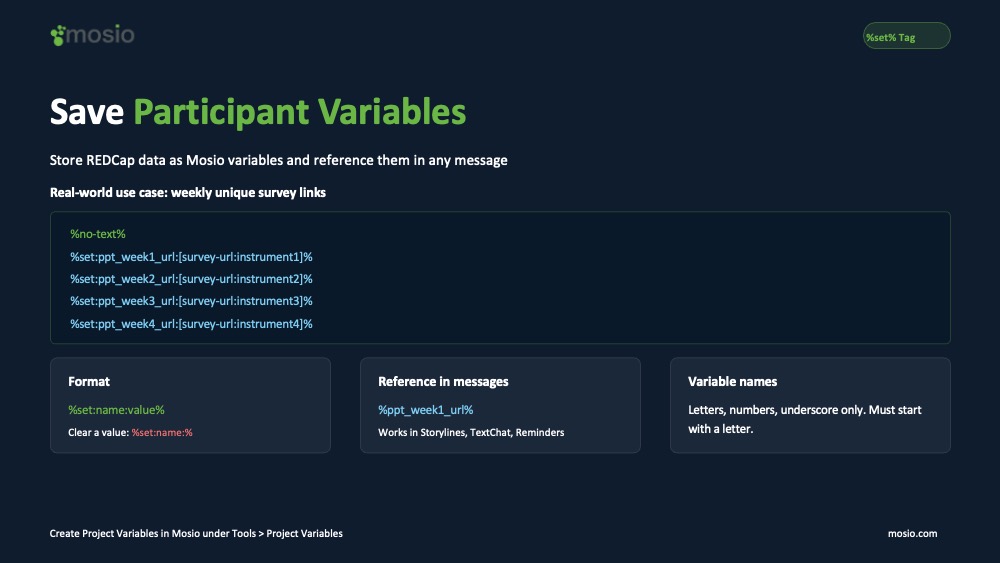Click the ppt_week3_url set line
Screen dimensions: 1000x563
point(191,301)
